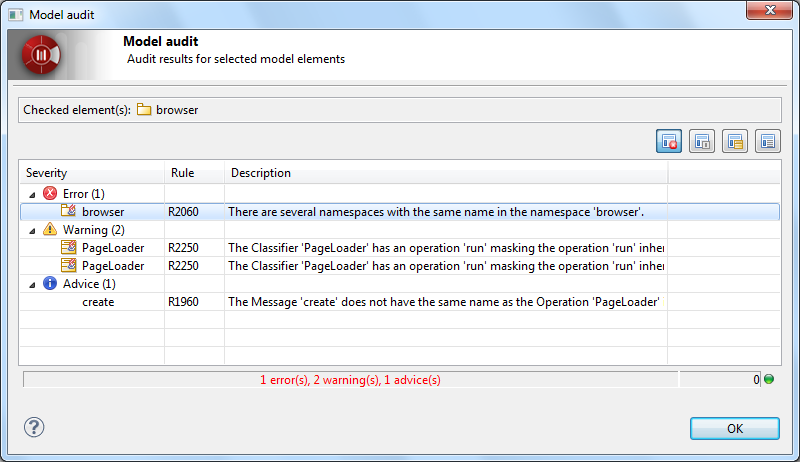
Task: Collapse the Error (1) group
Action: [31, 194]
